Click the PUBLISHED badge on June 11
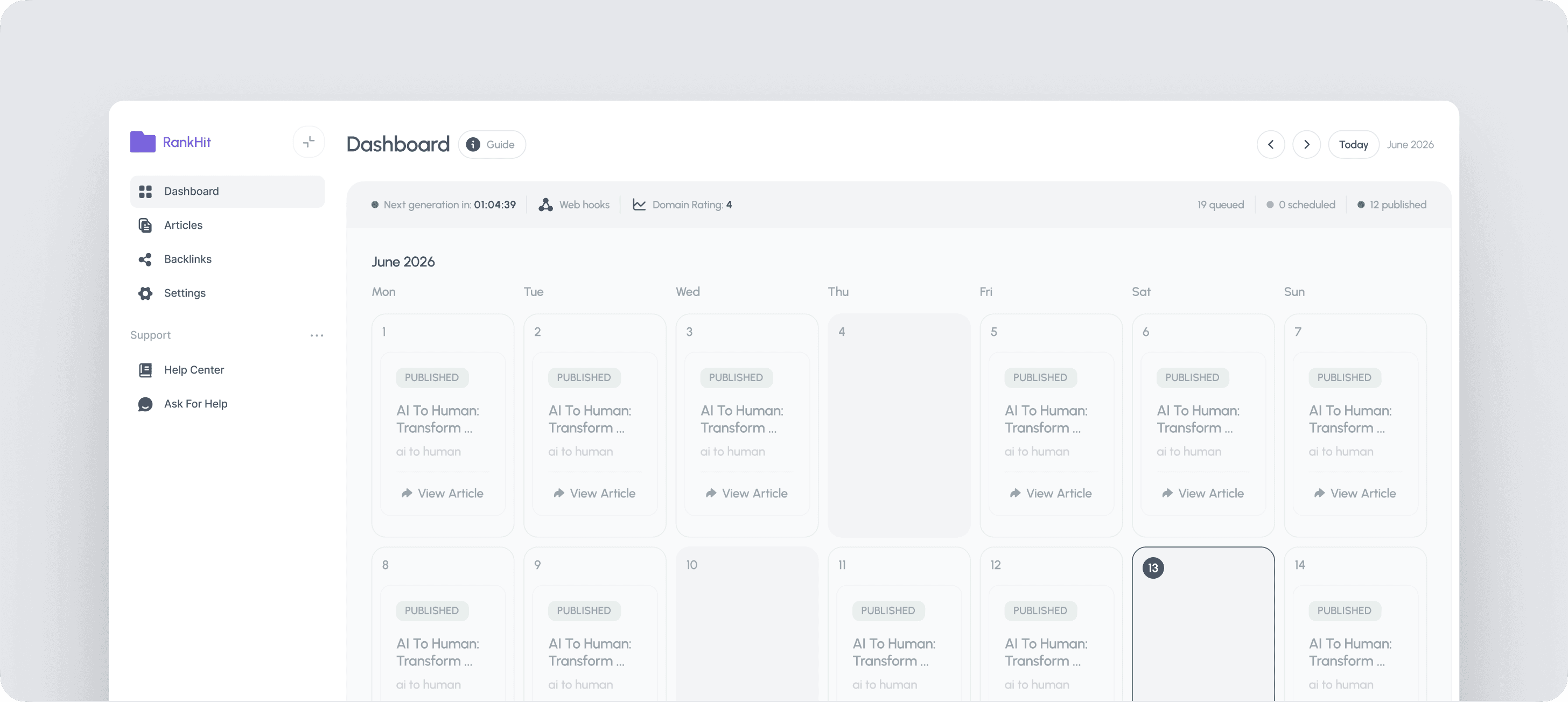 point(888,611)
